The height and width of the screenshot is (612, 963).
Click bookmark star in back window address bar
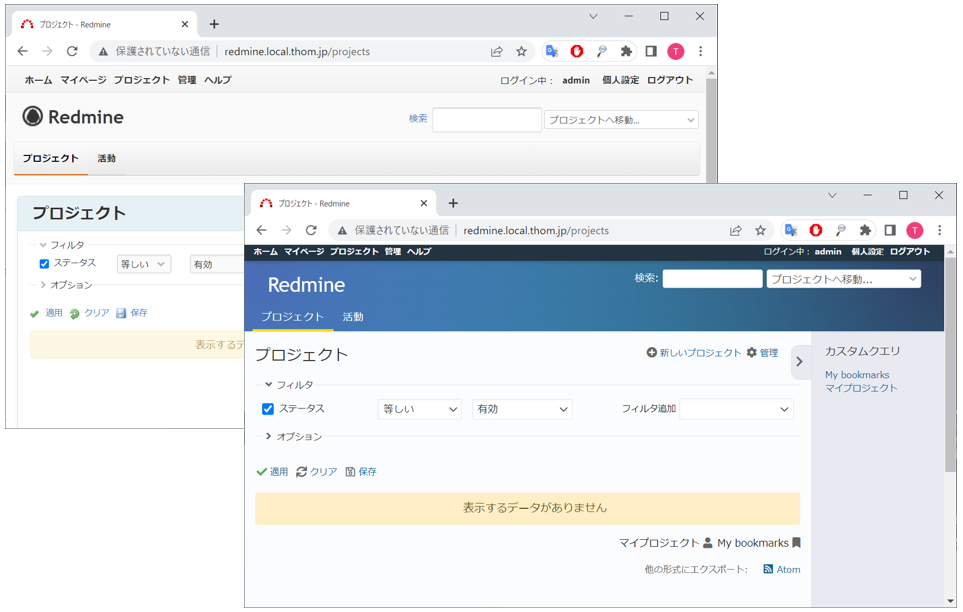tap(521, 52)
